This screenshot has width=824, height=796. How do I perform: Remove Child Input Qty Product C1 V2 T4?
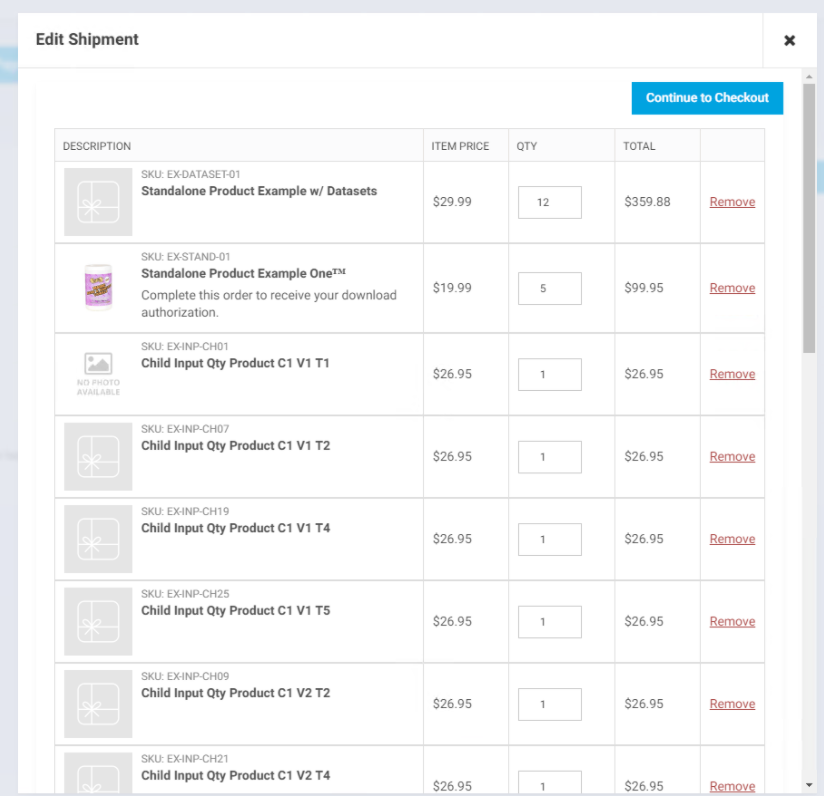pos(732,786)
